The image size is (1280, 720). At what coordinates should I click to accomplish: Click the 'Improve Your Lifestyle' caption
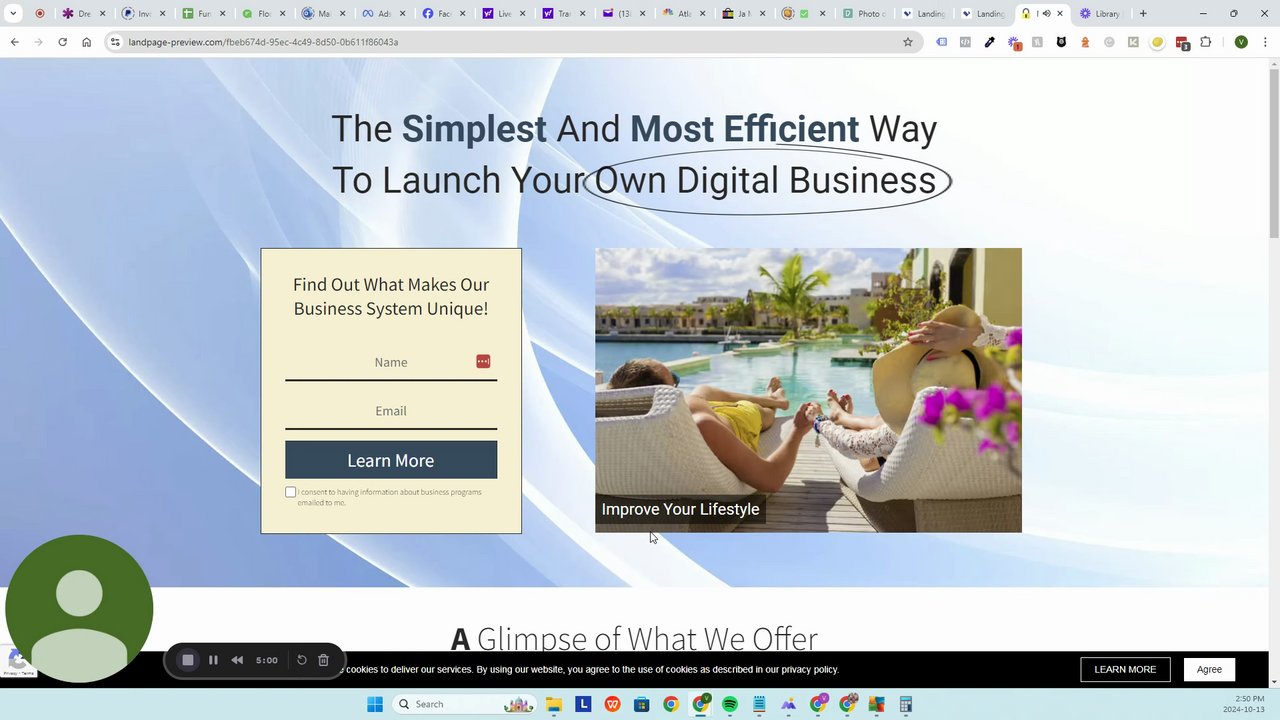(x=680, y=509)
